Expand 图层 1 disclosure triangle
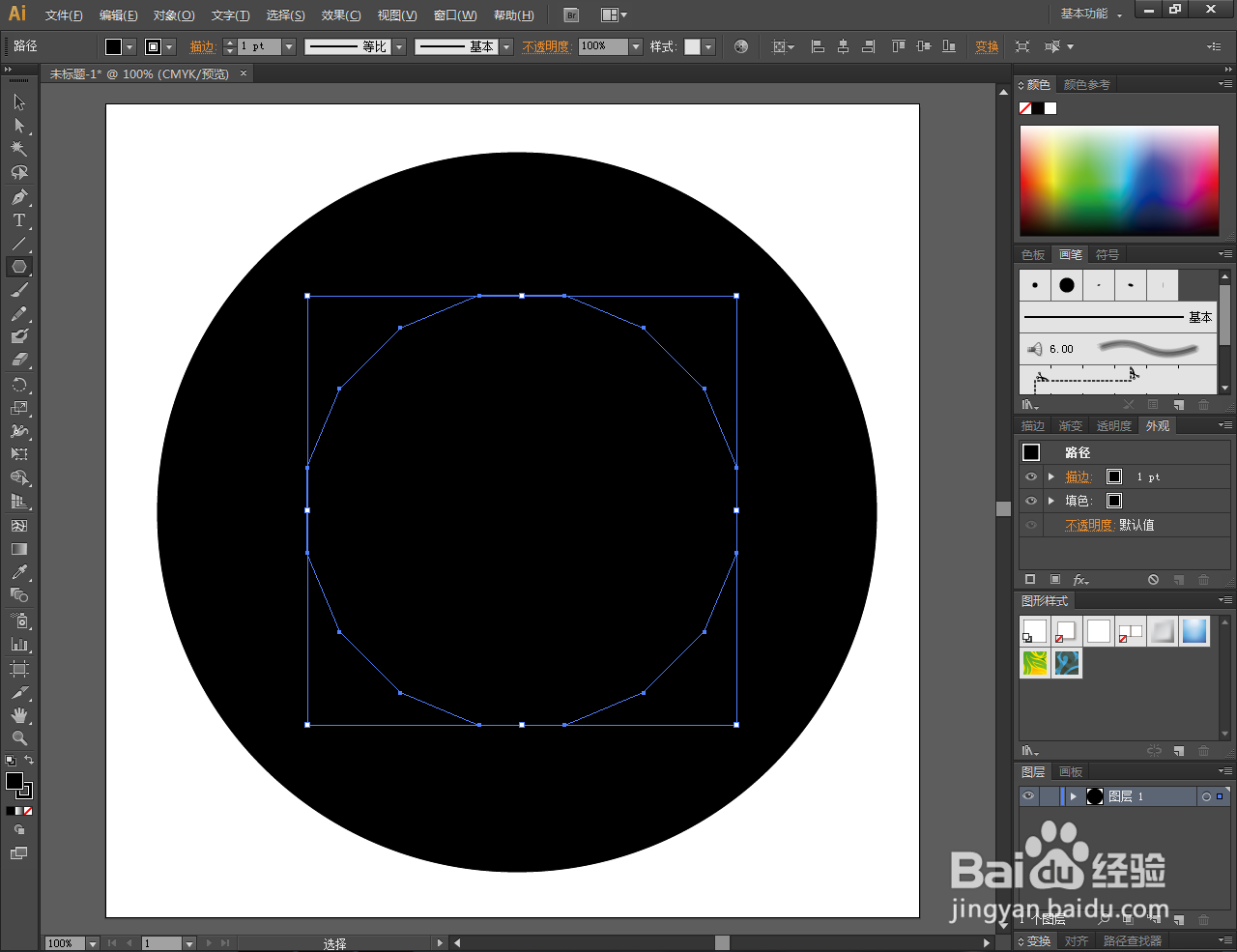This screenshot has height=952, width=1237. click(1073, 796)
